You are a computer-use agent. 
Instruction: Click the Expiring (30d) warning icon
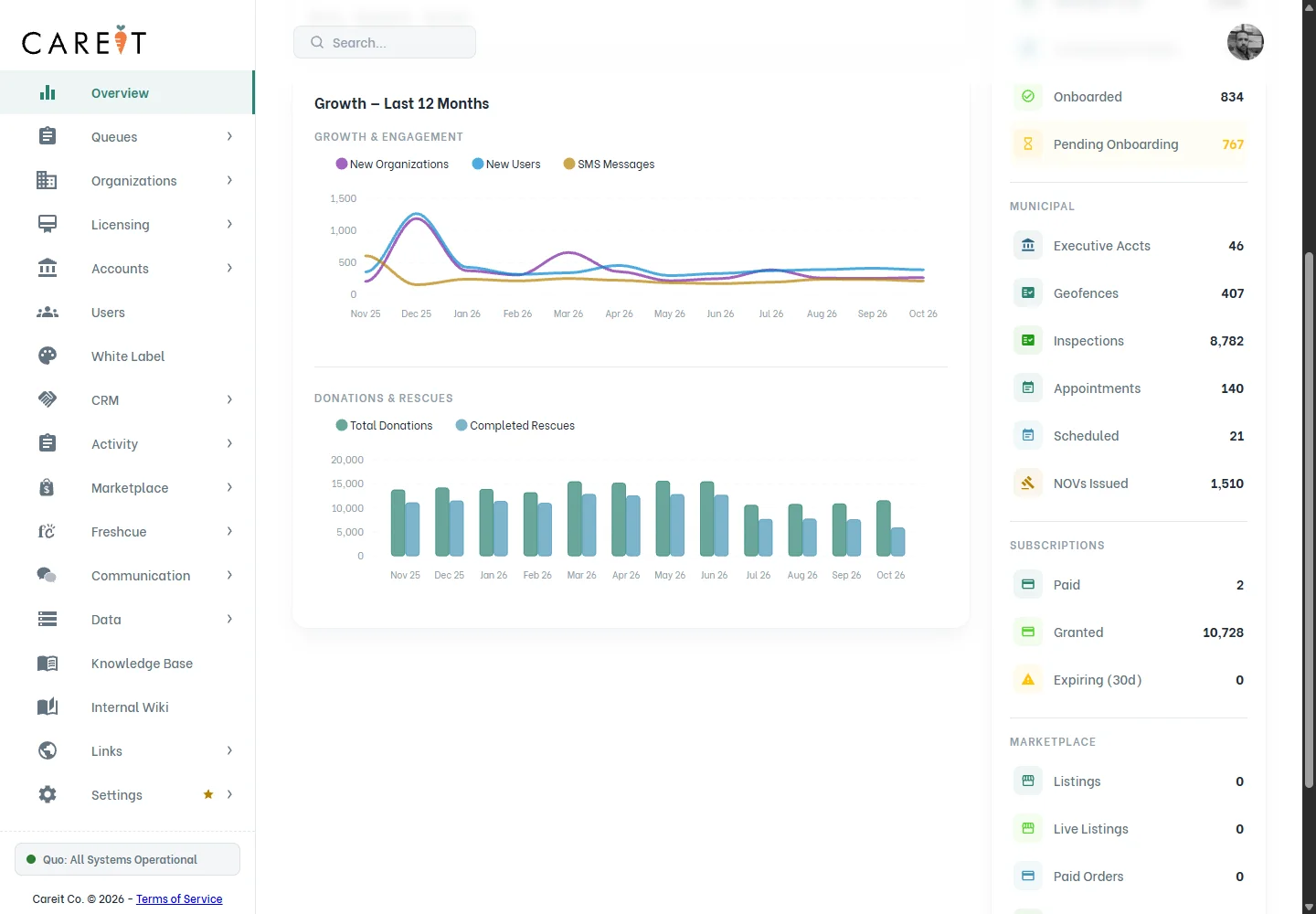[1028, 679]
